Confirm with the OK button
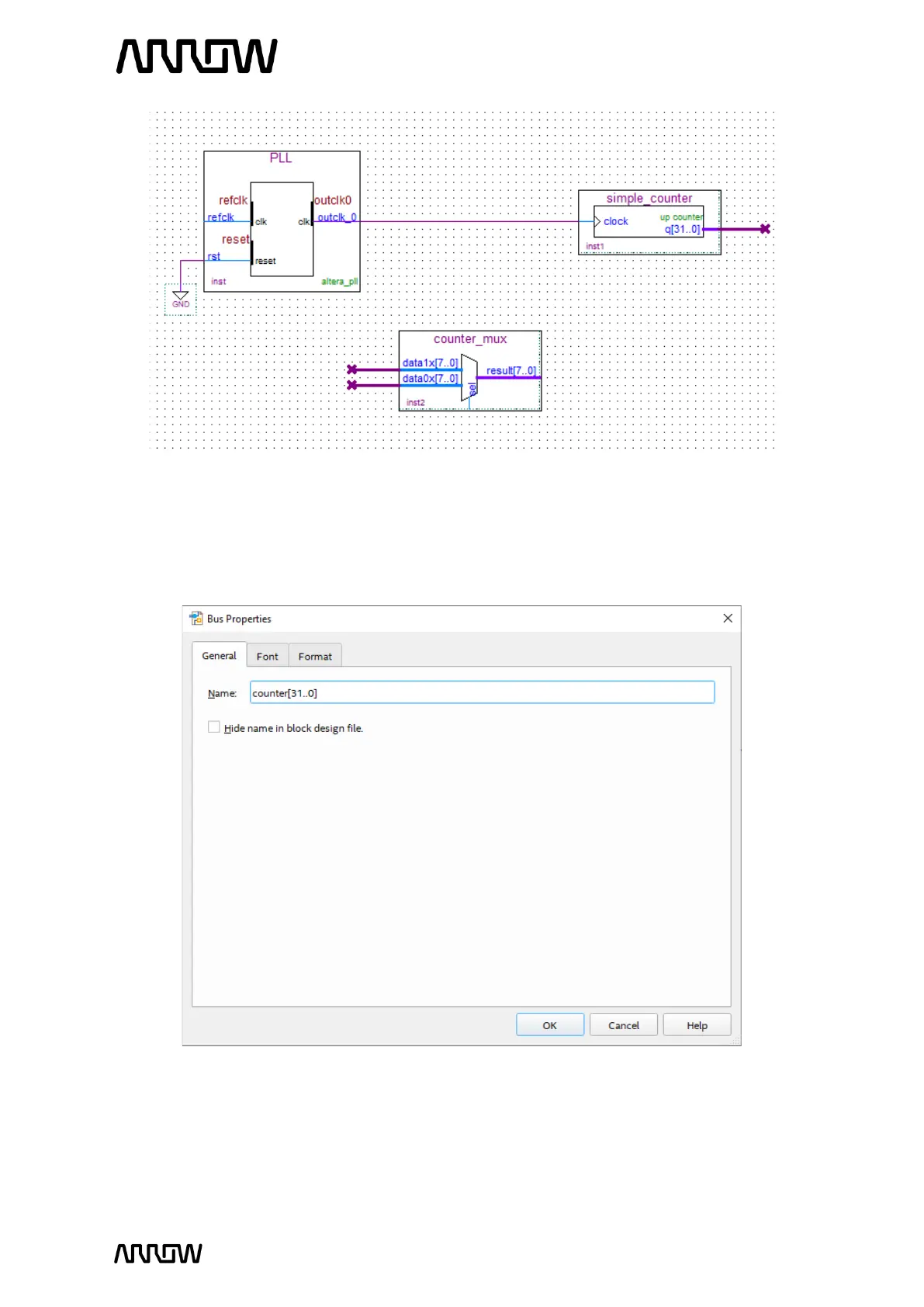Viewport: 924px width, 1307px height. point(550,1024)
